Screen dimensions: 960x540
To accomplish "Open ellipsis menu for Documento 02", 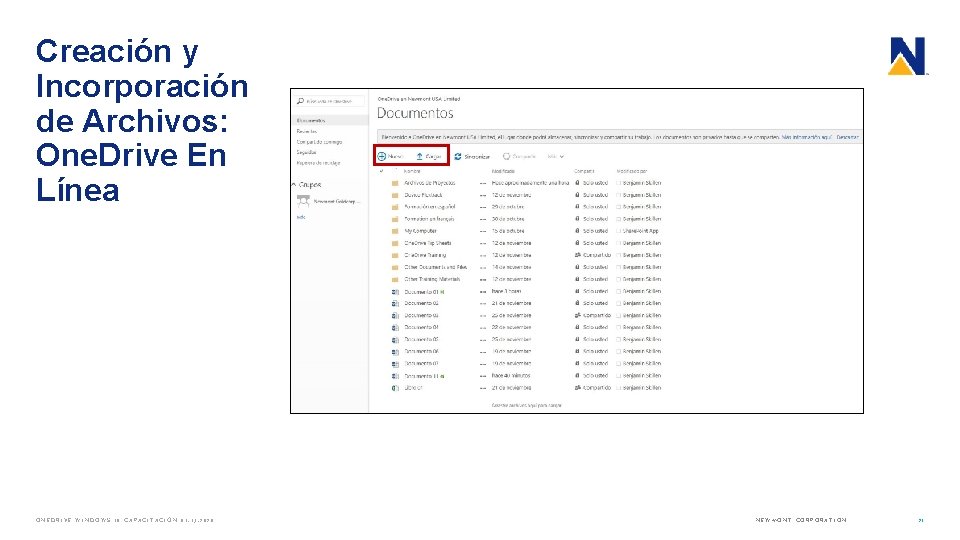I will click(x=483, y=304).
